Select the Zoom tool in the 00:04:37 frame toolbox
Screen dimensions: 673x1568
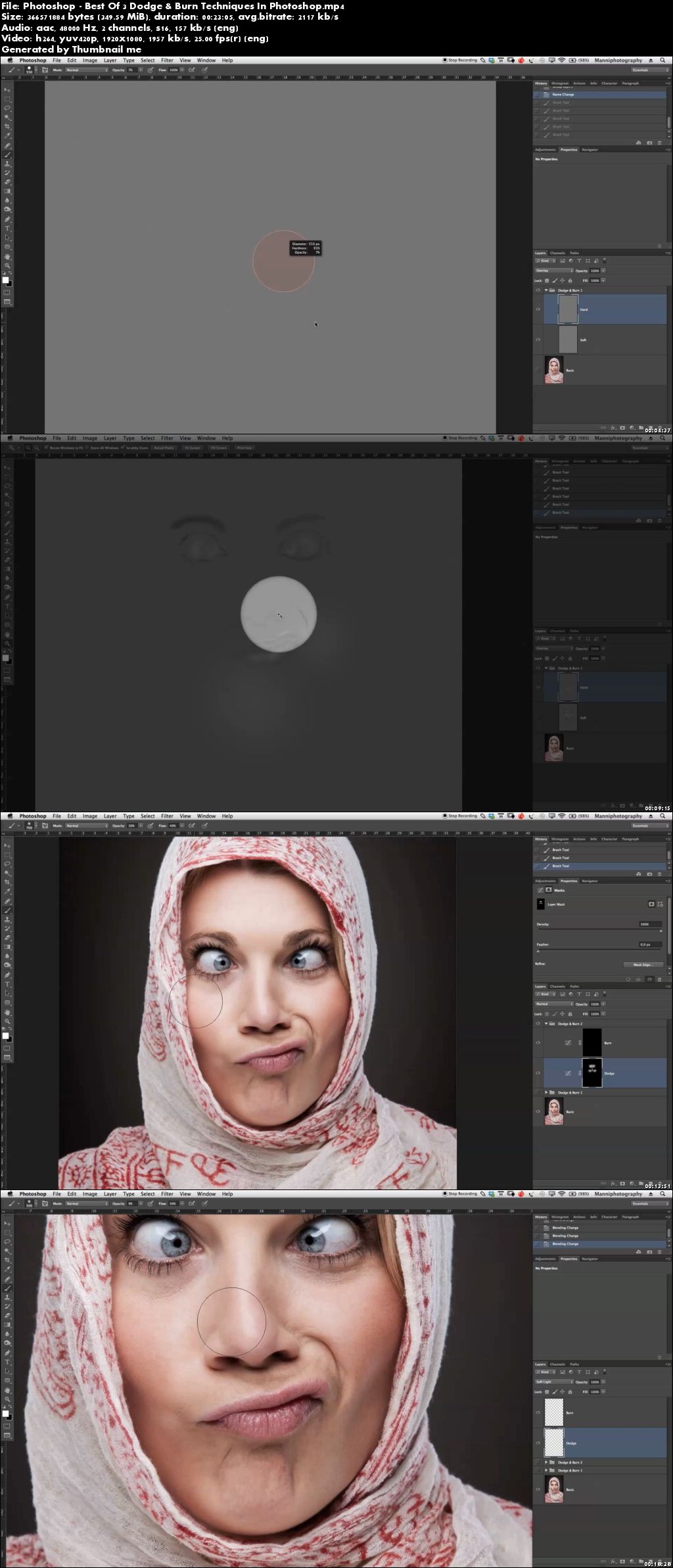(x=7, y=265)
